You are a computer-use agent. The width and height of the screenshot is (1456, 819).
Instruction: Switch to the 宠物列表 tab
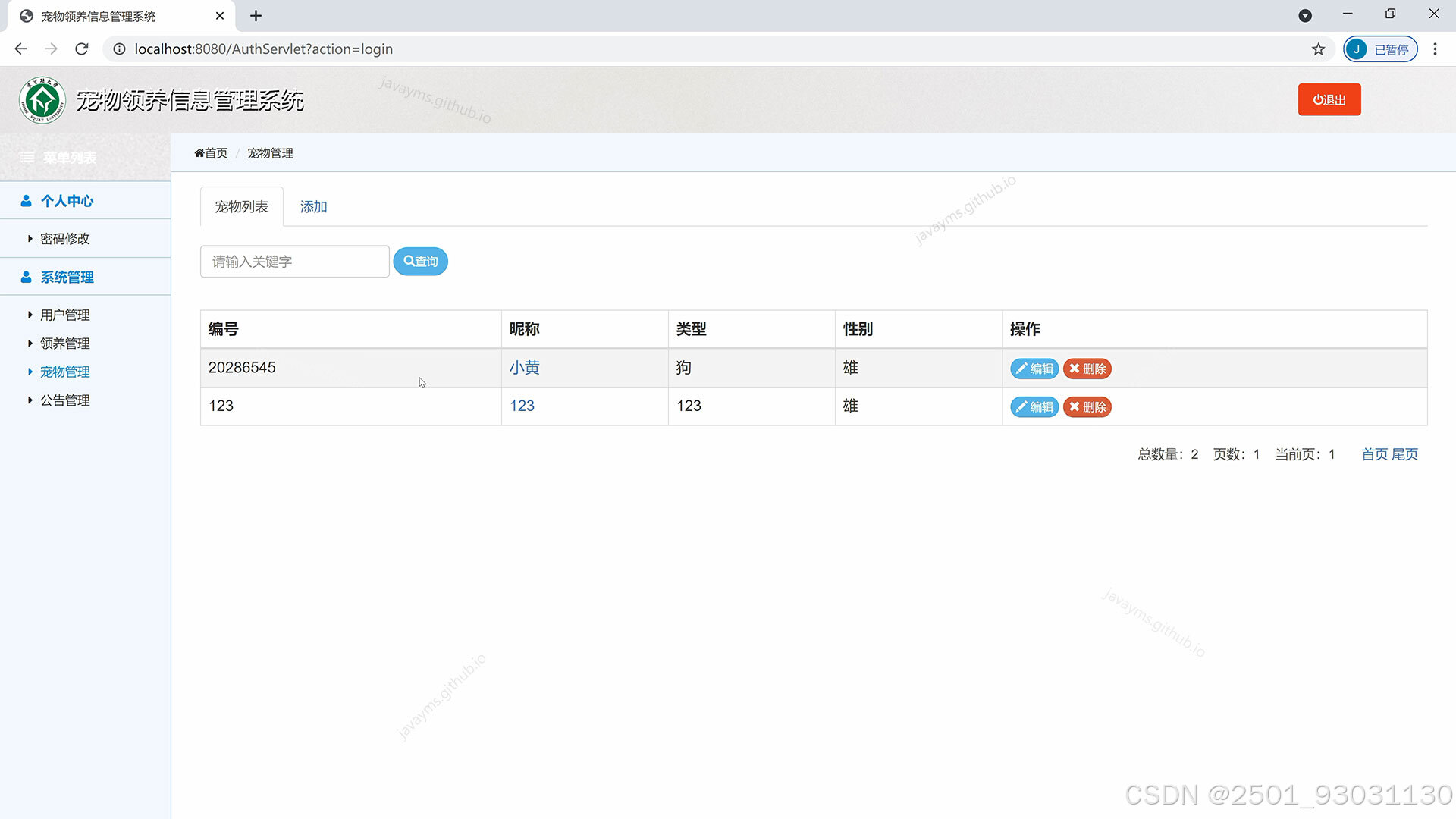click(241, 206)
